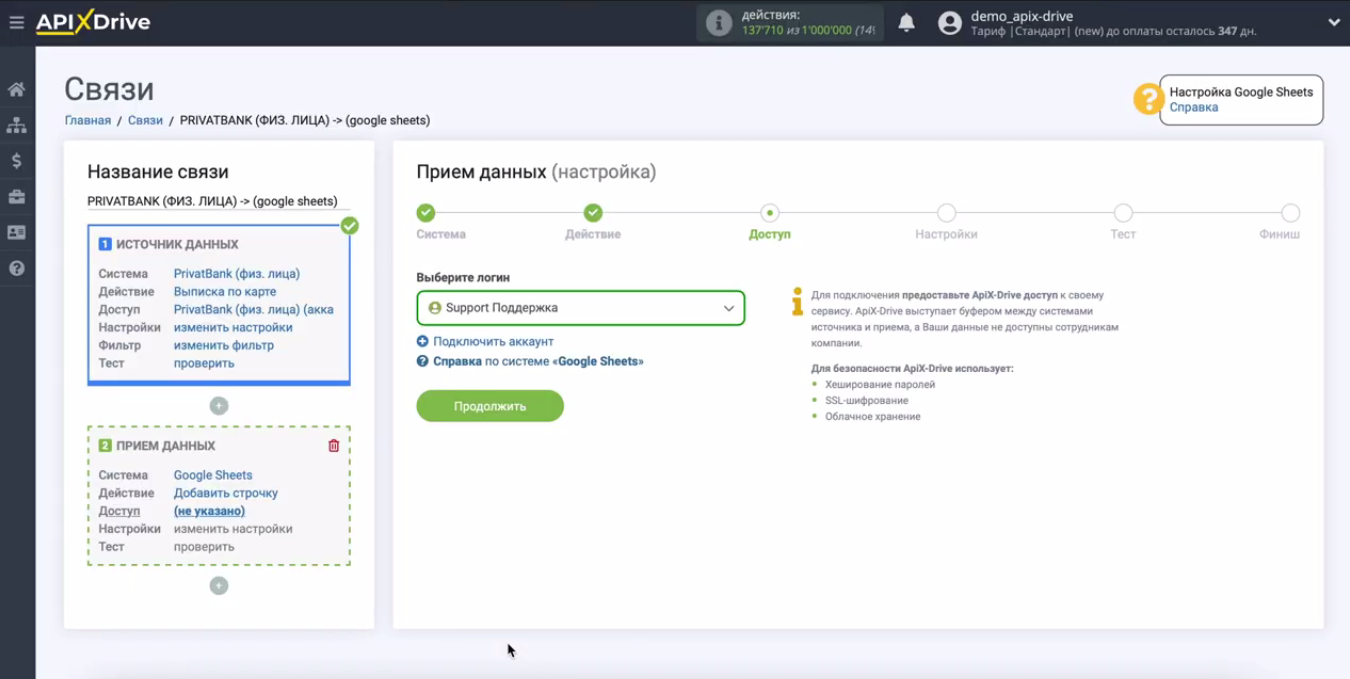
Task: Click the Продолжить button
Action: tap(490, 406)
